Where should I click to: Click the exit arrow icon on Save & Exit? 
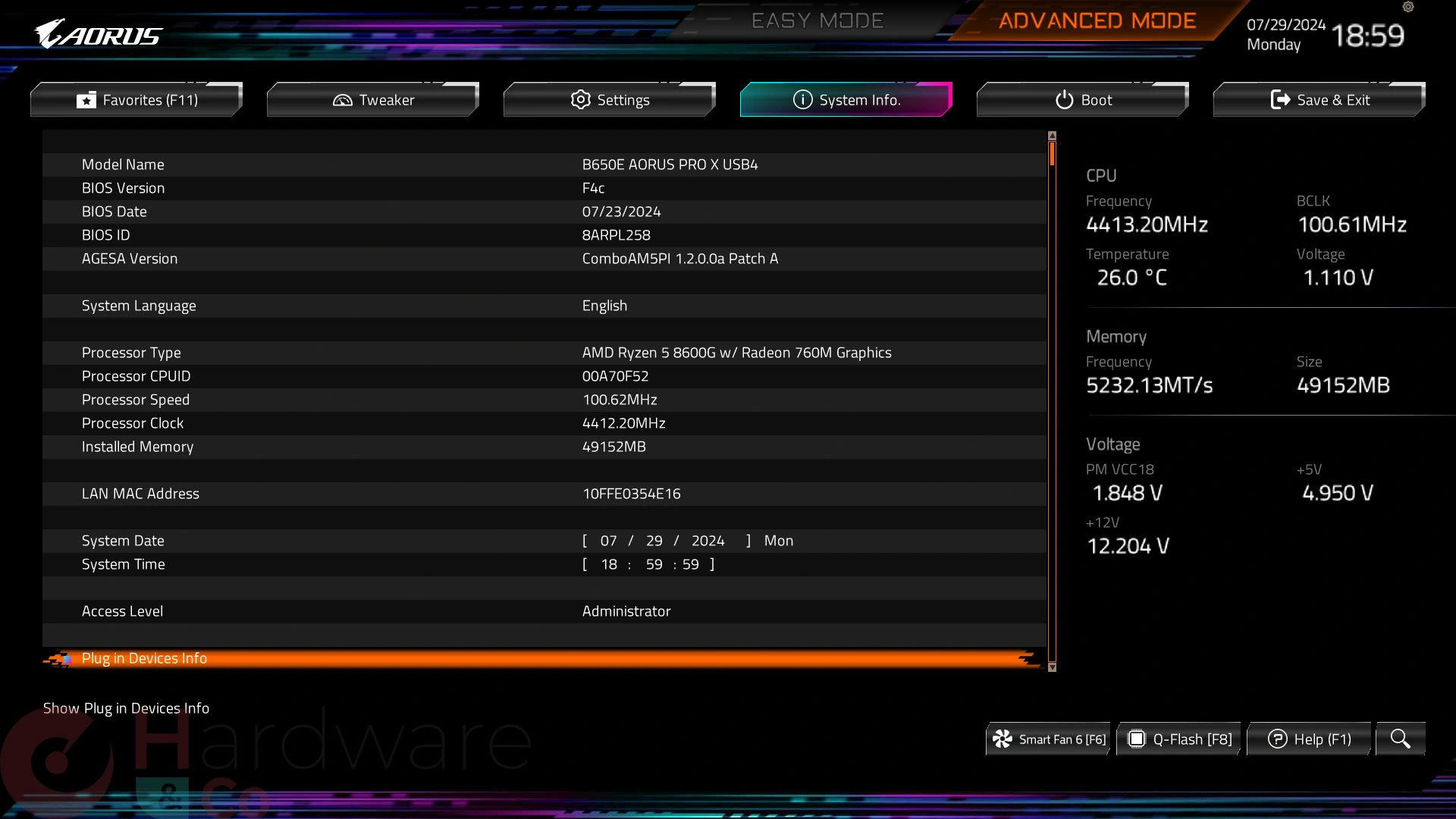pyautogui.click(x=1280, y=99)
